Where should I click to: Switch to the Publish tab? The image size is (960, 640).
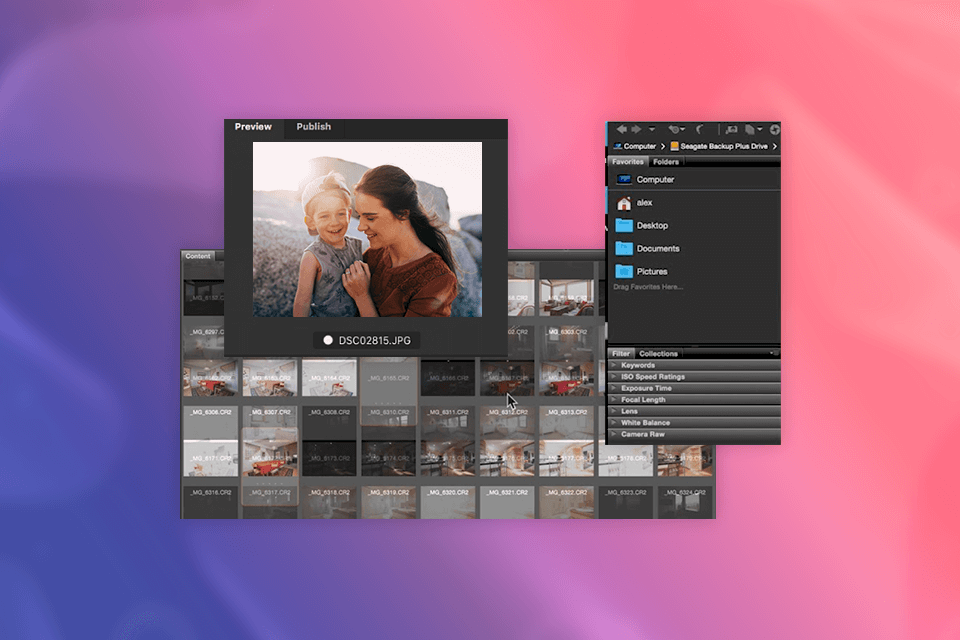[x=313, y=127]
